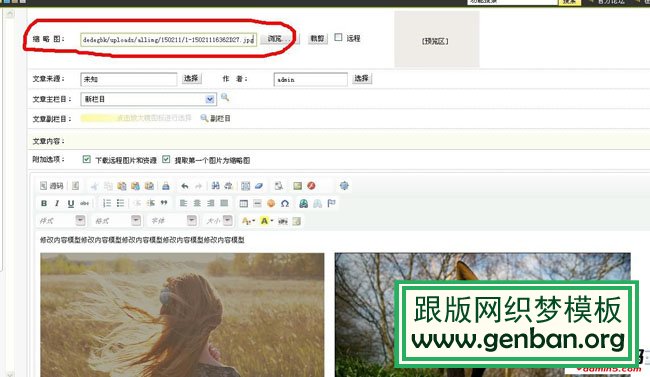Cut selected editor content
Screen dimensions: 650x377
tap(95, 186)
